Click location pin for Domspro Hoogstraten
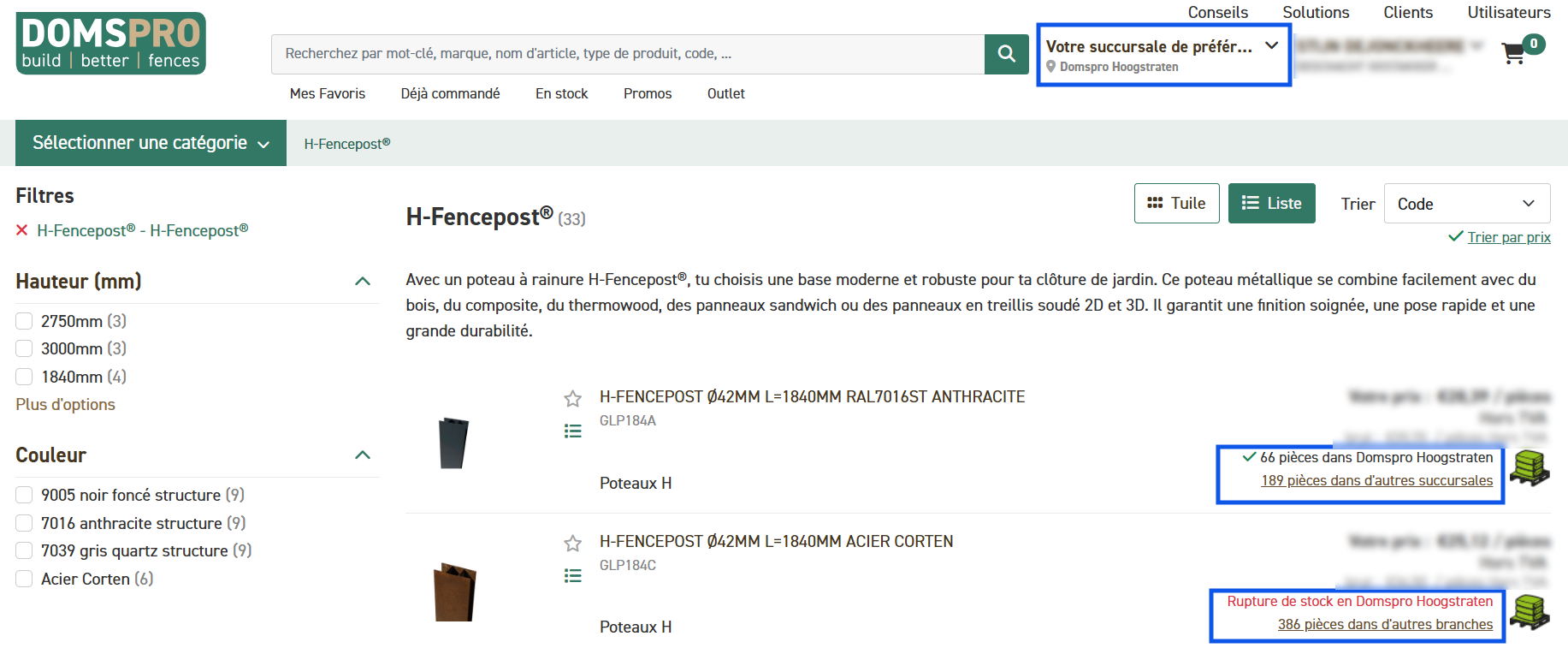This screenshot has height=648, width=1568. (1051, 66)
